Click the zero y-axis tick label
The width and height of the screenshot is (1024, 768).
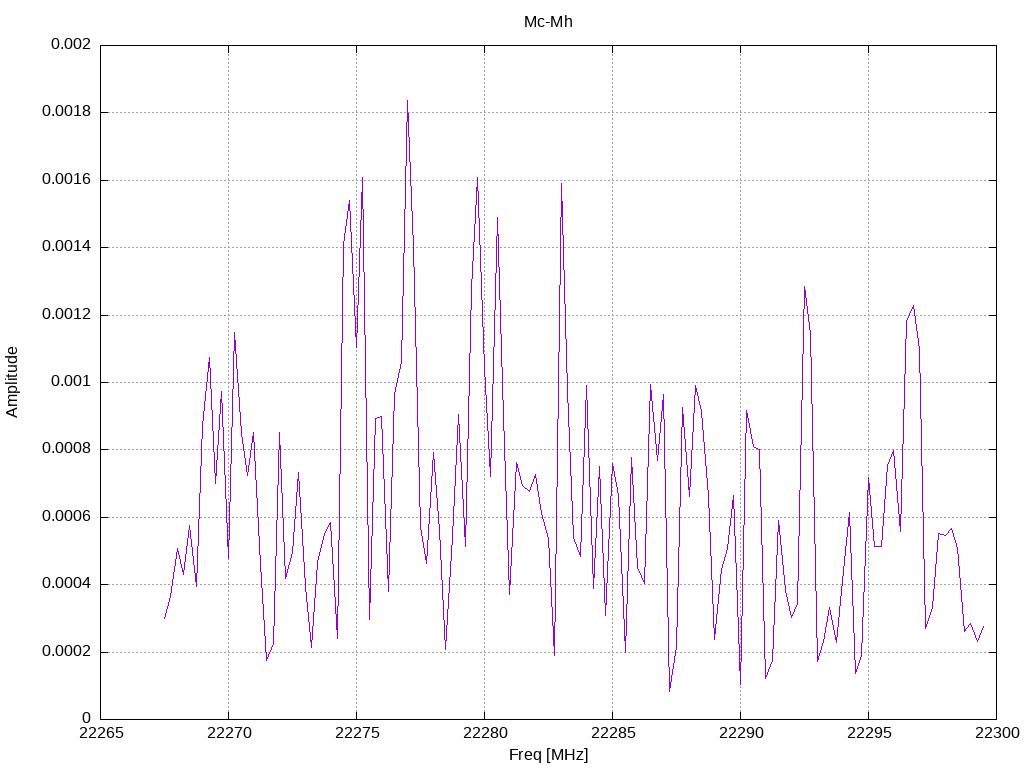pyautogui.click(x=86, y=718)
